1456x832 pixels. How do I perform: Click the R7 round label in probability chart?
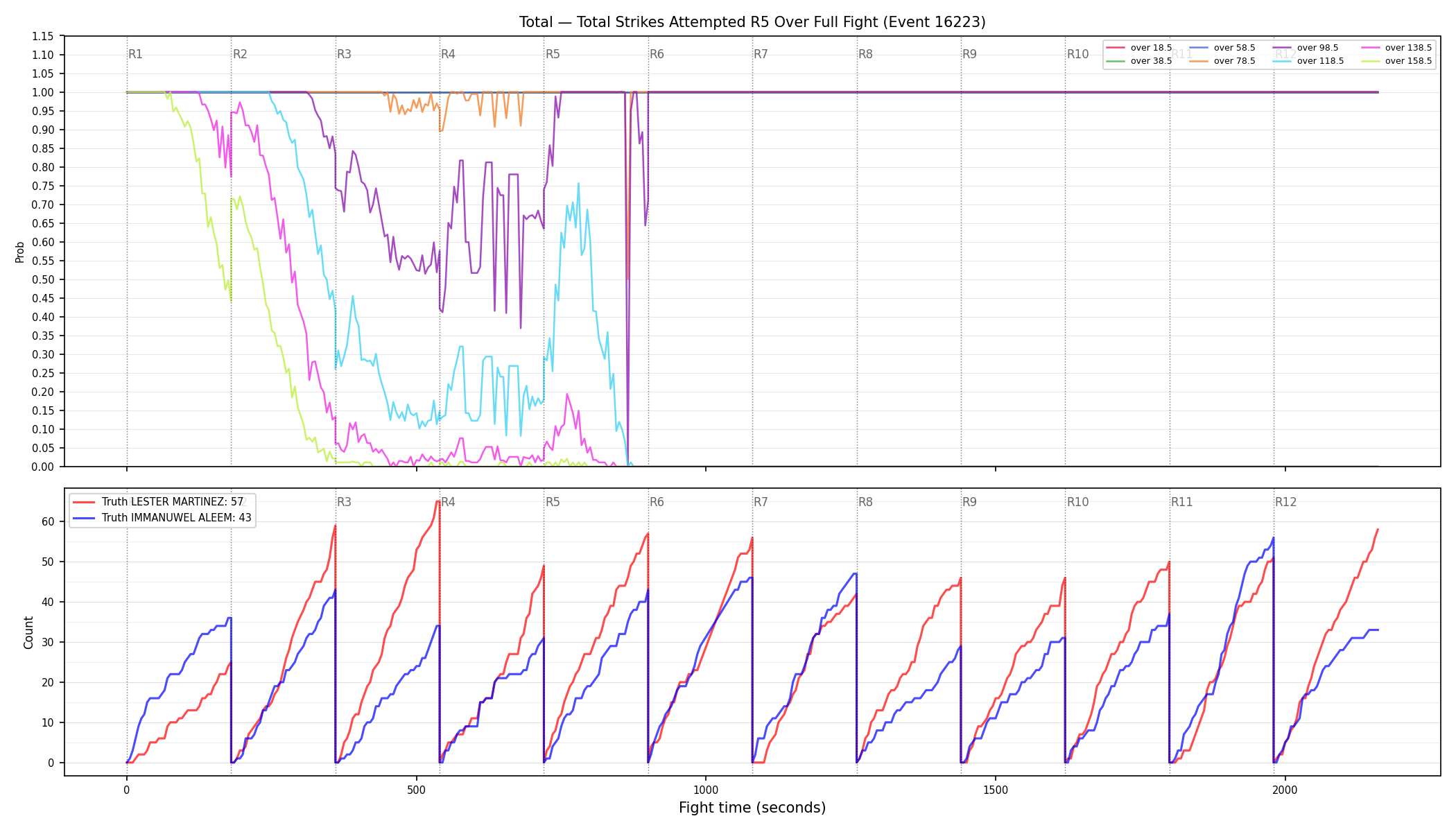point(761,54)
